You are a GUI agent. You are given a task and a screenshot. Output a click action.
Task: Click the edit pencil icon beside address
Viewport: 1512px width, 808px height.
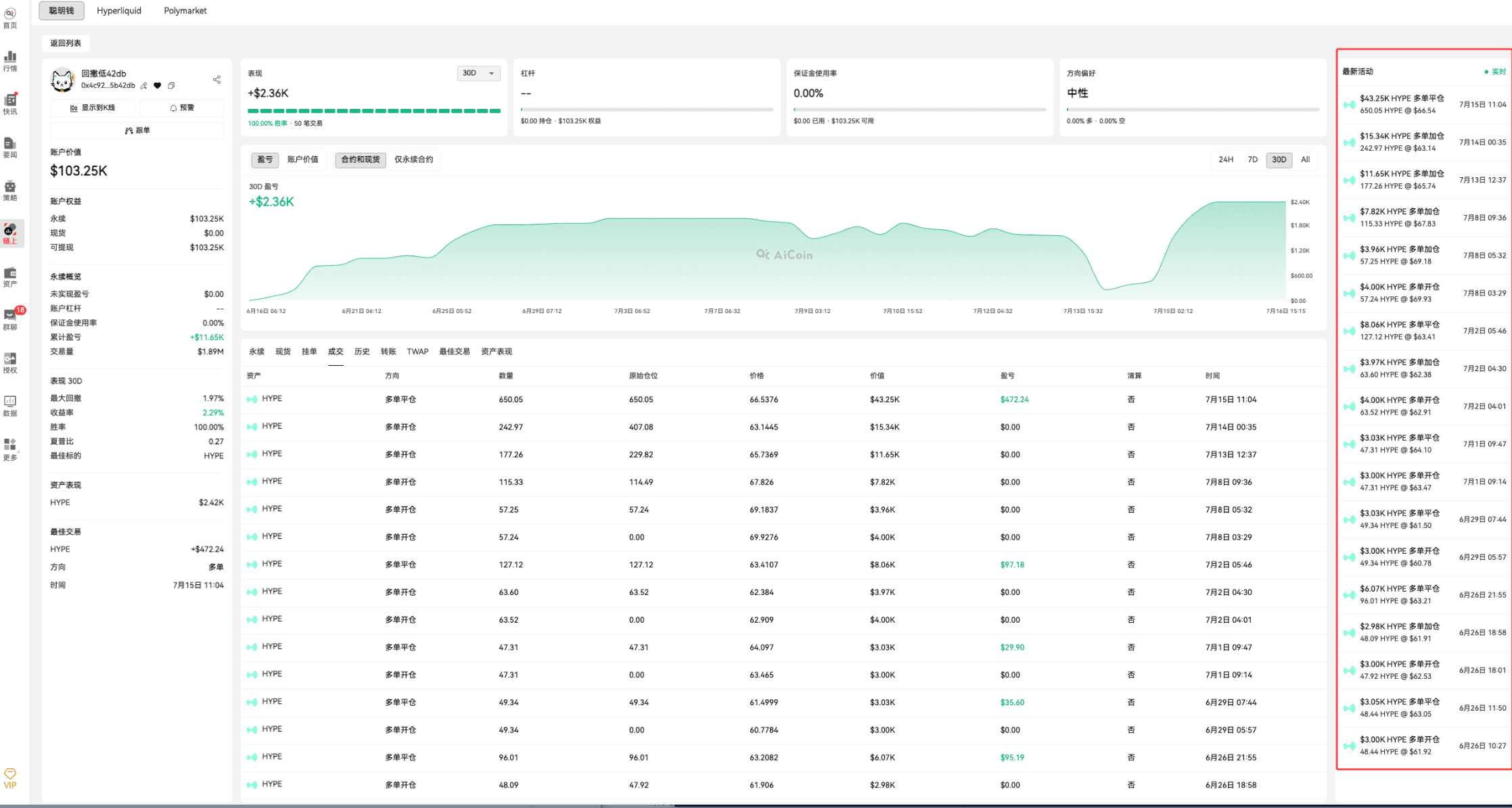click(143, 86)
